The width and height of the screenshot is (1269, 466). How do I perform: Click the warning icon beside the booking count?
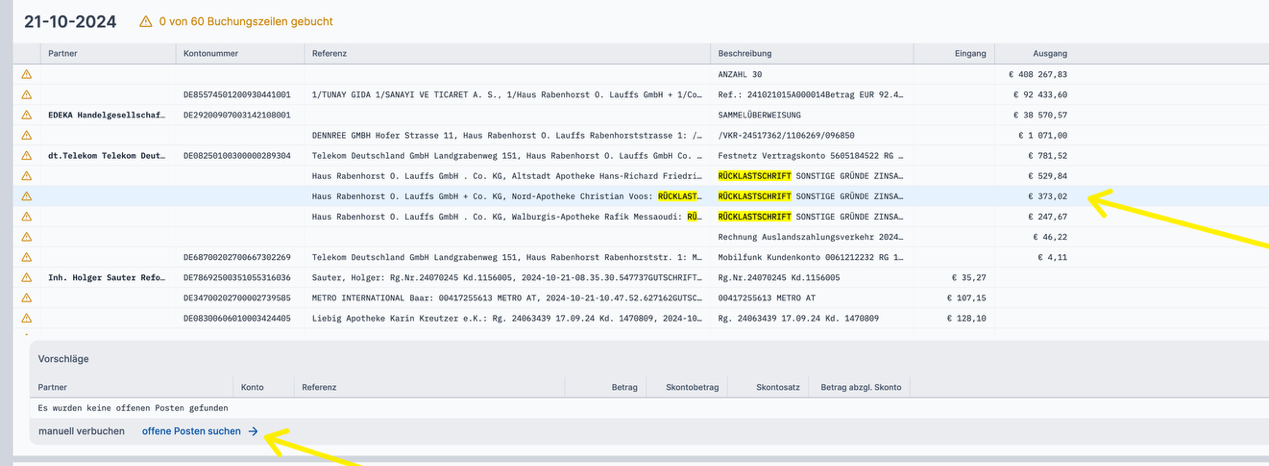click(146, 21)
